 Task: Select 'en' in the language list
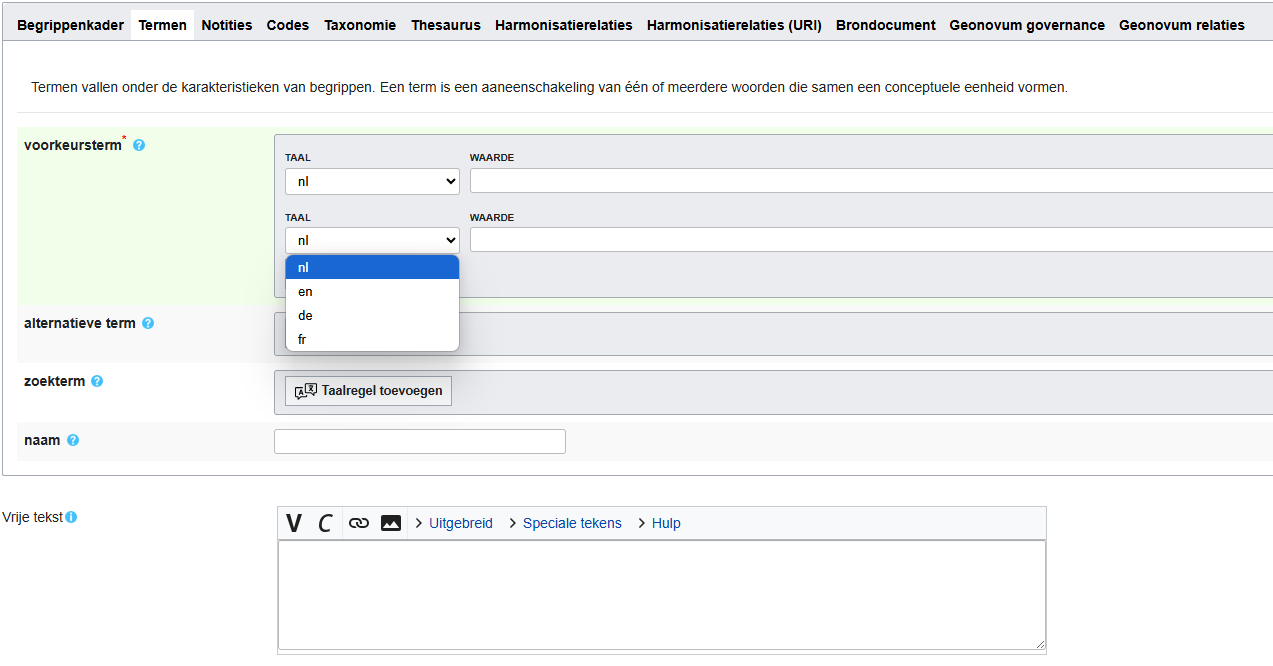[x=372, y=291]
